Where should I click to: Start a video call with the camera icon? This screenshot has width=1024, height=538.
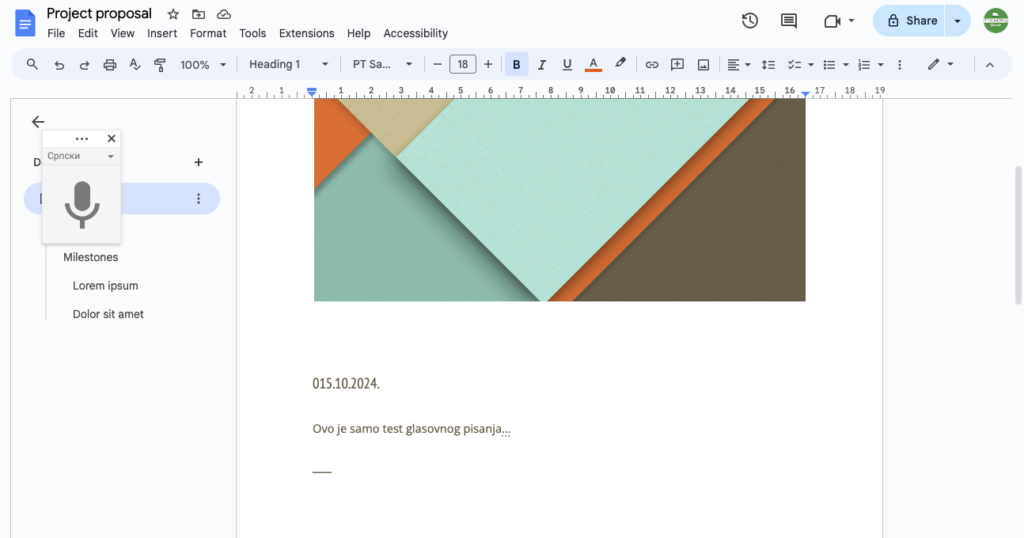(832, 21)
